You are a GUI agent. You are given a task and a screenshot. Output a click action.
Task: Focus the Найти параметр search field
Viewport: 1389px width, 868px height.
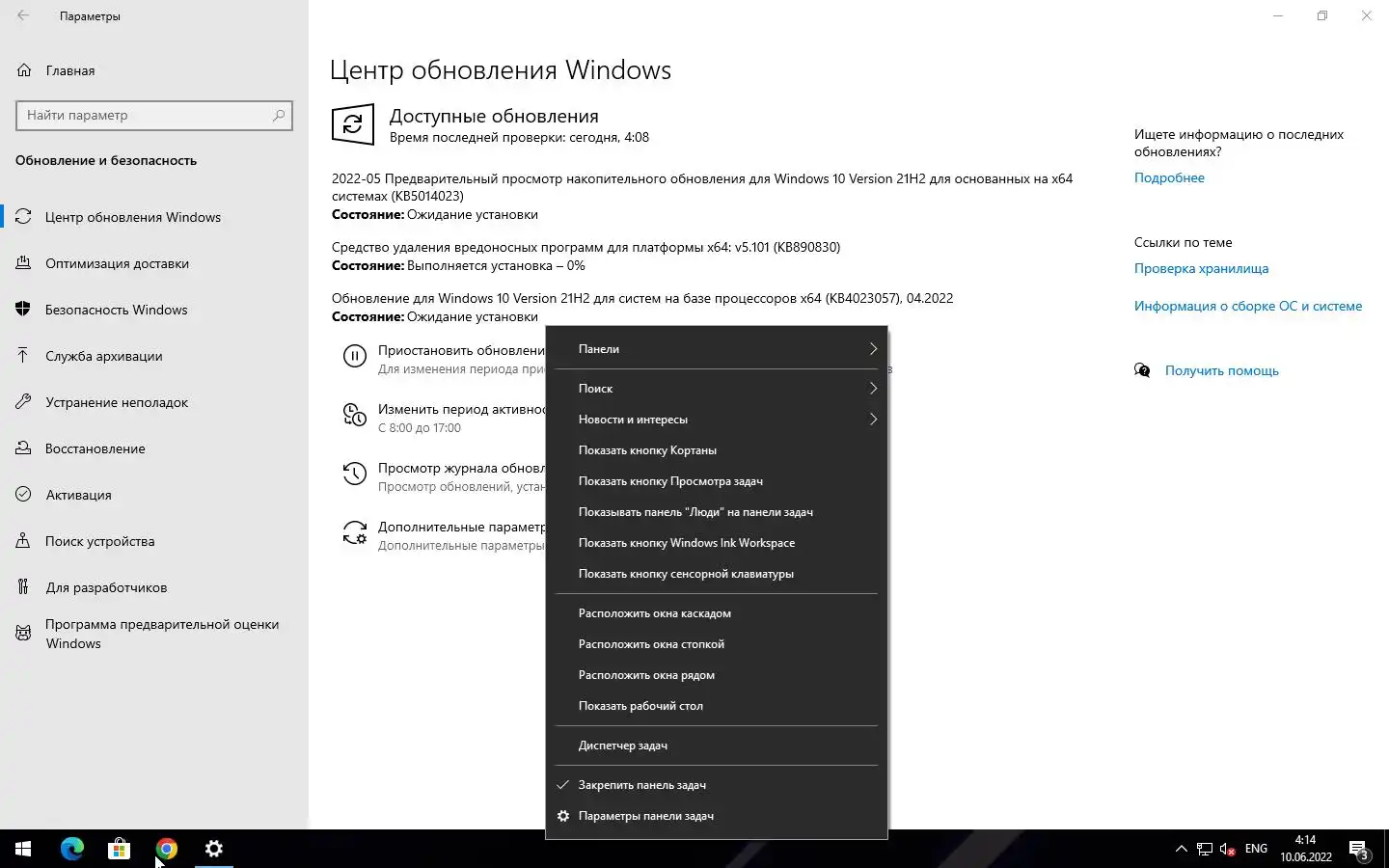pos(154,115)
